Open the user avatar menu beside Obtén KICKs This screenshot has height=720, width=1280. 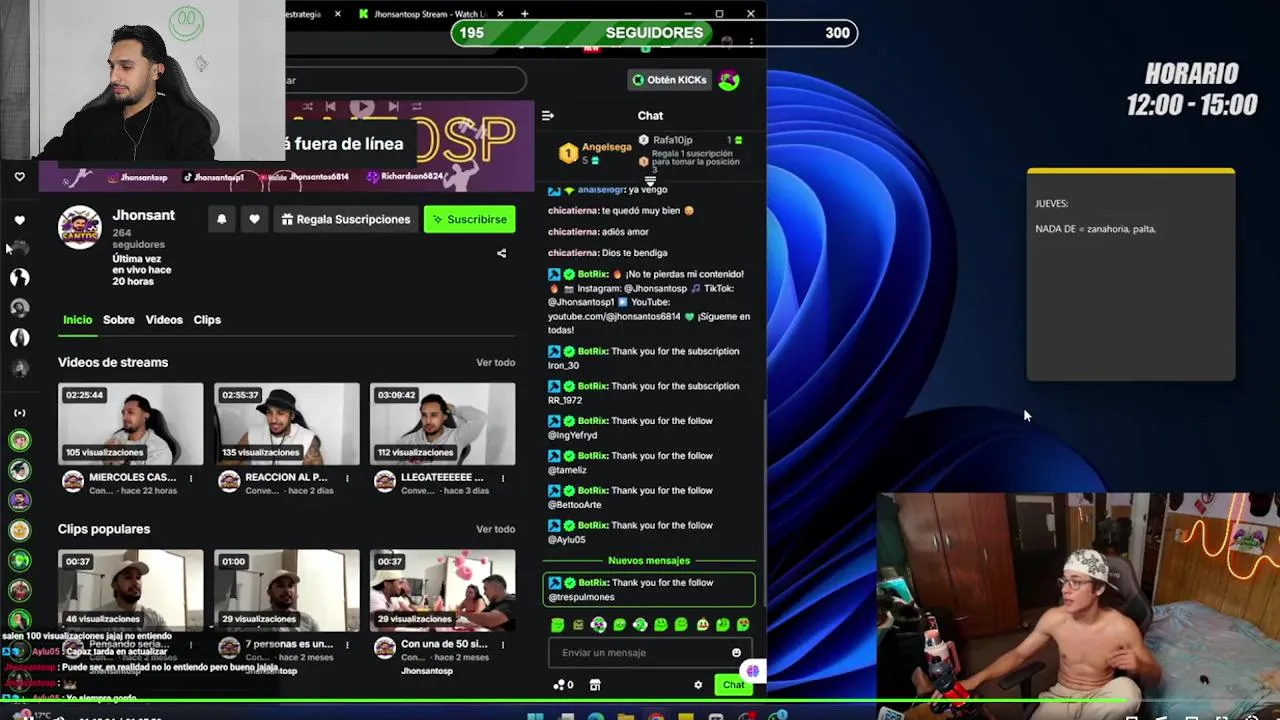[x=729, y=80]
